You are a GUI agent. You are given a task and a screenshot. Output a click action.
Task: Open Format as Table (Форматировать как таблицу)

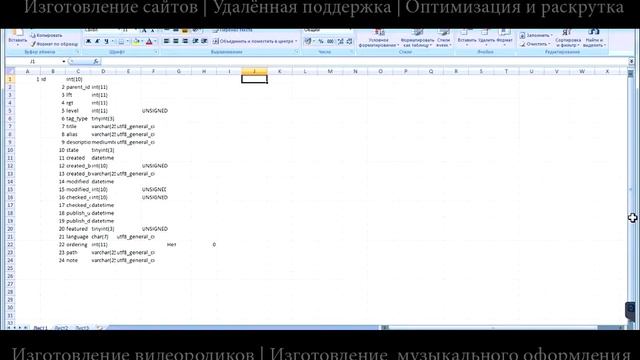click(418, 38)
